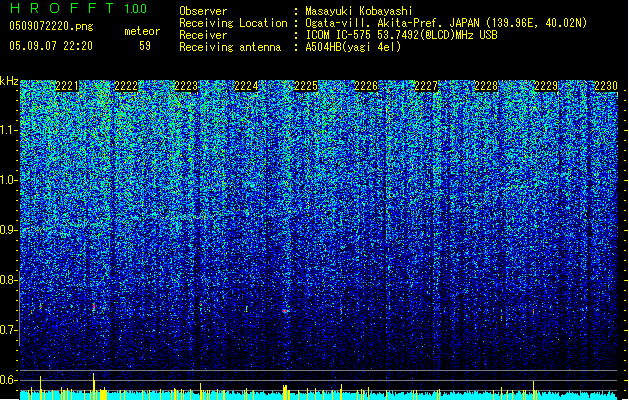
Task: Click the 2228 time marker
Action: click(x=486, y=86)
